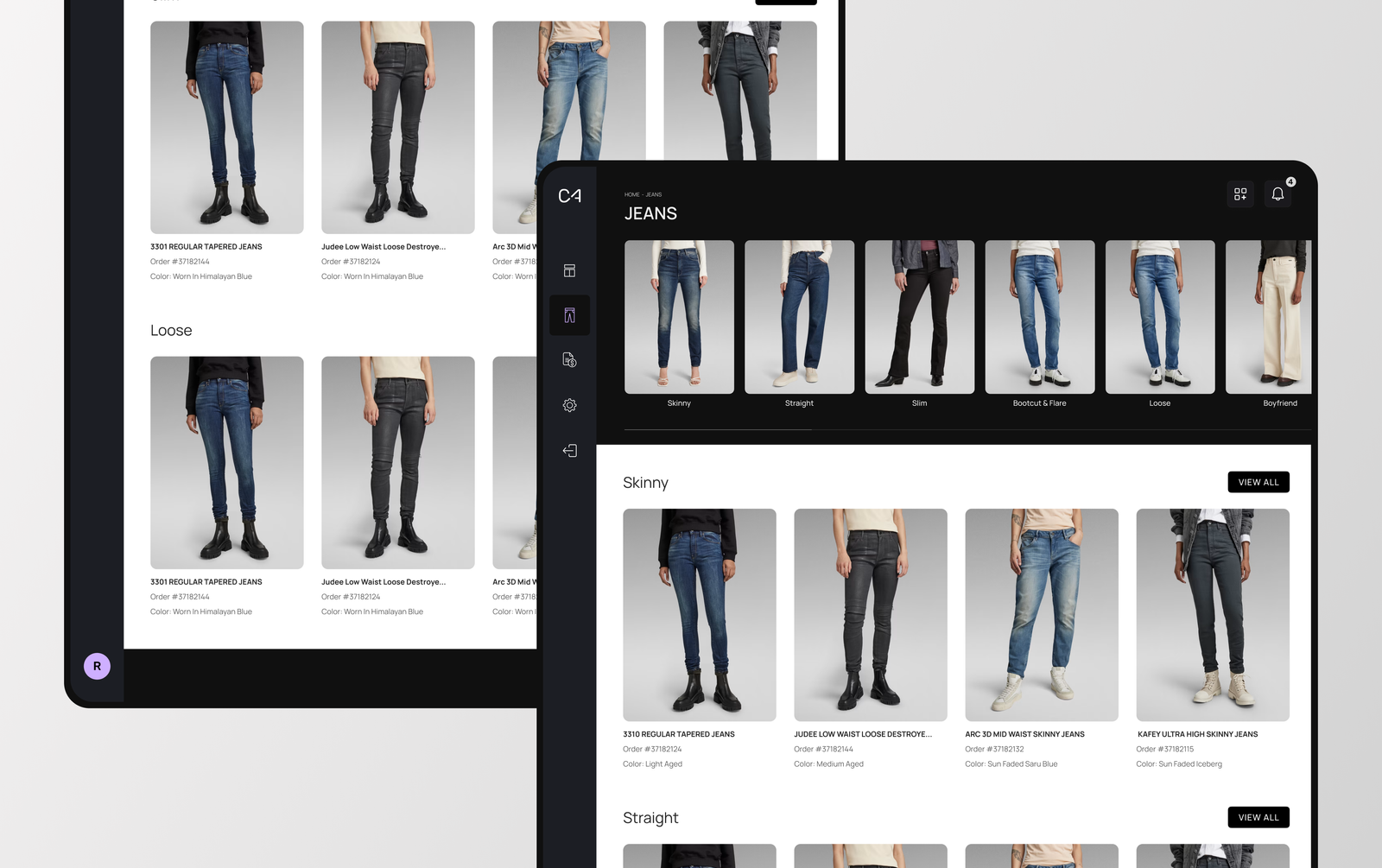Open the settings gear in the sidebar
Screen dimensions: 1382x868
[x=569, y=405]
